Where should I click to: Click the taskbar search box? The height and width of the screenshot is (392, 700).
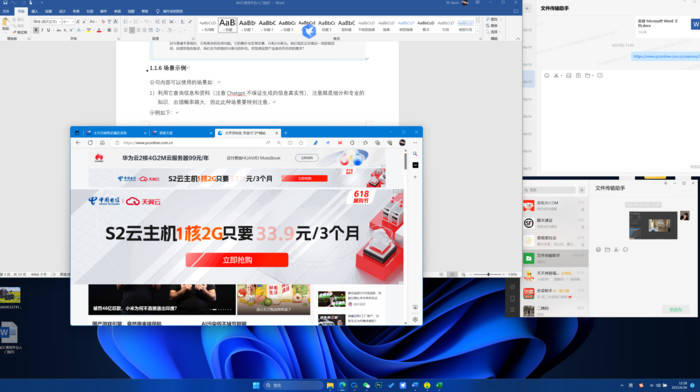click(x=293, y=385)
